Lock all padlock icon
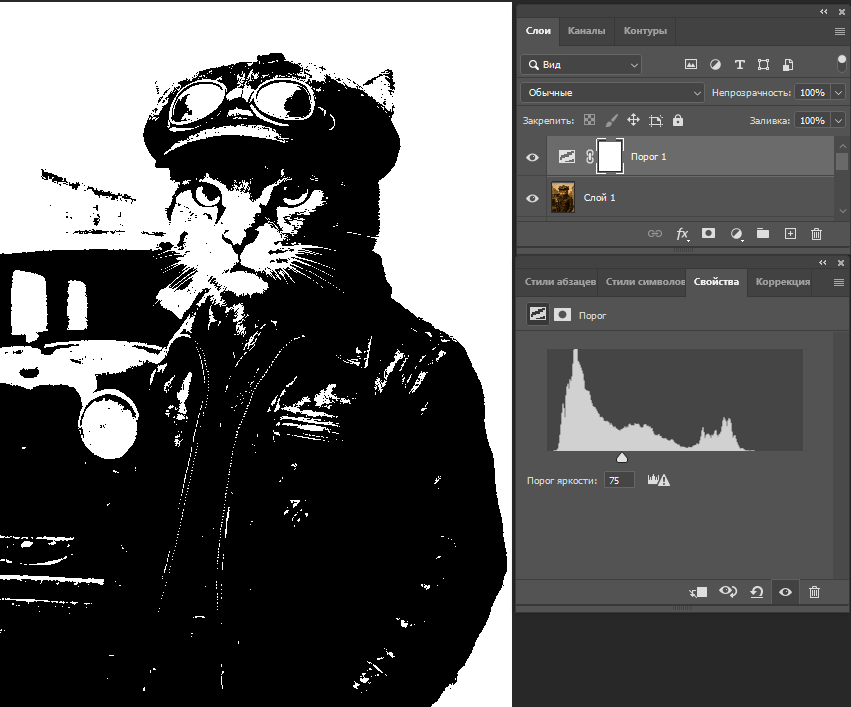 678,120
